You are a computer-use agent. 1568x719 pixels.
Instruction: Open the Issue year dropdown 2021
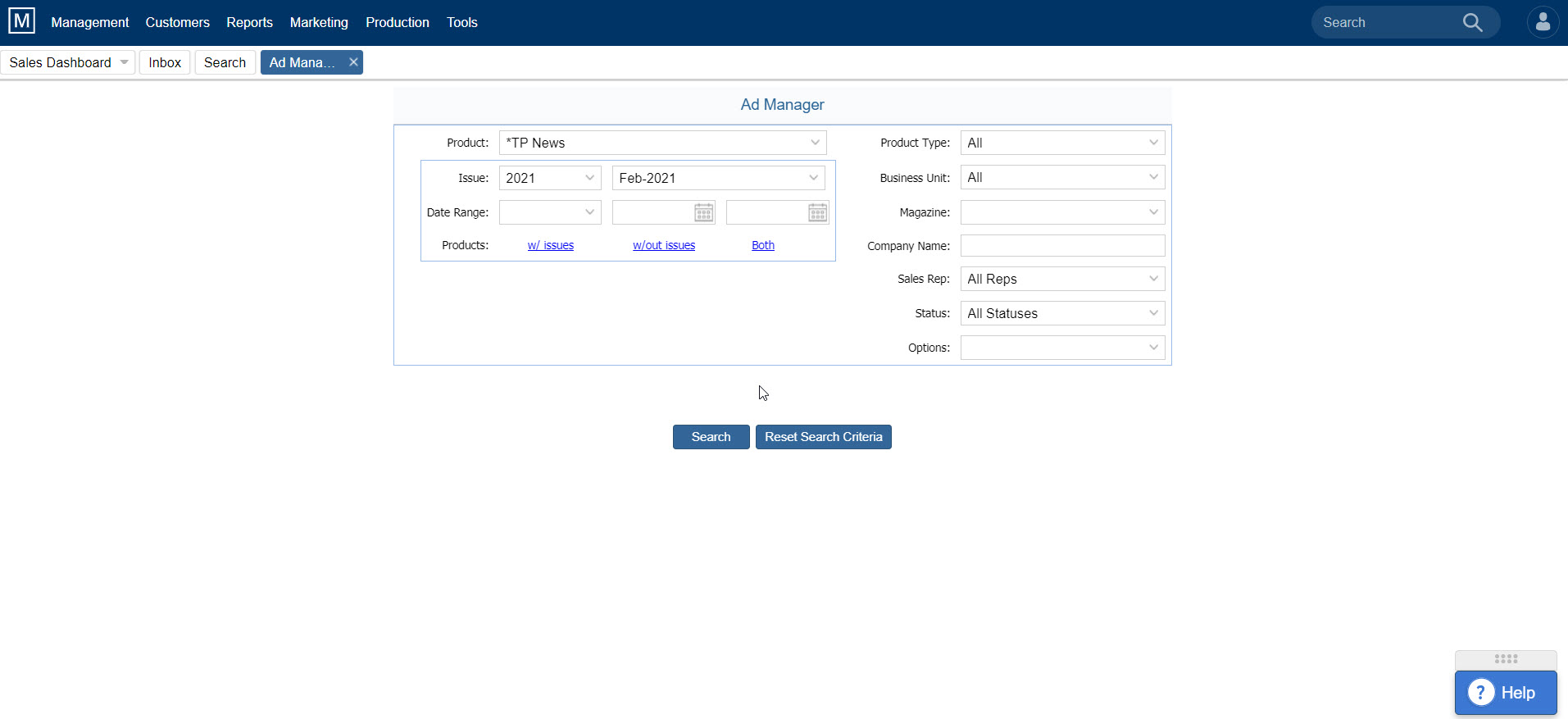550,178
